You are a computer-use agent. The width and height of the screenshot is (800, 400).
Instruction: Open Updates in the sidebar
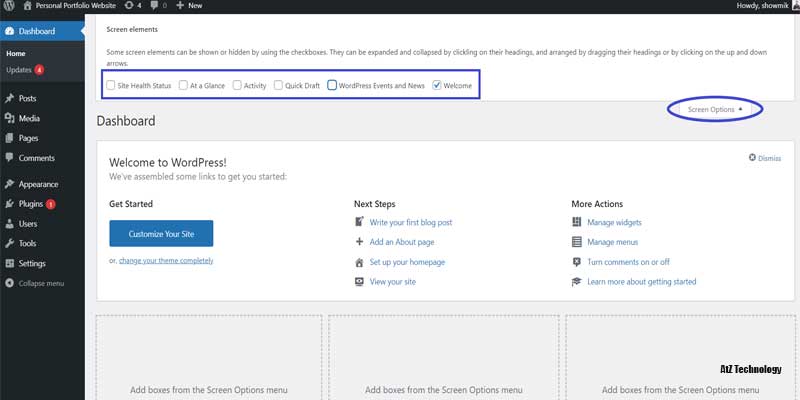19,70
